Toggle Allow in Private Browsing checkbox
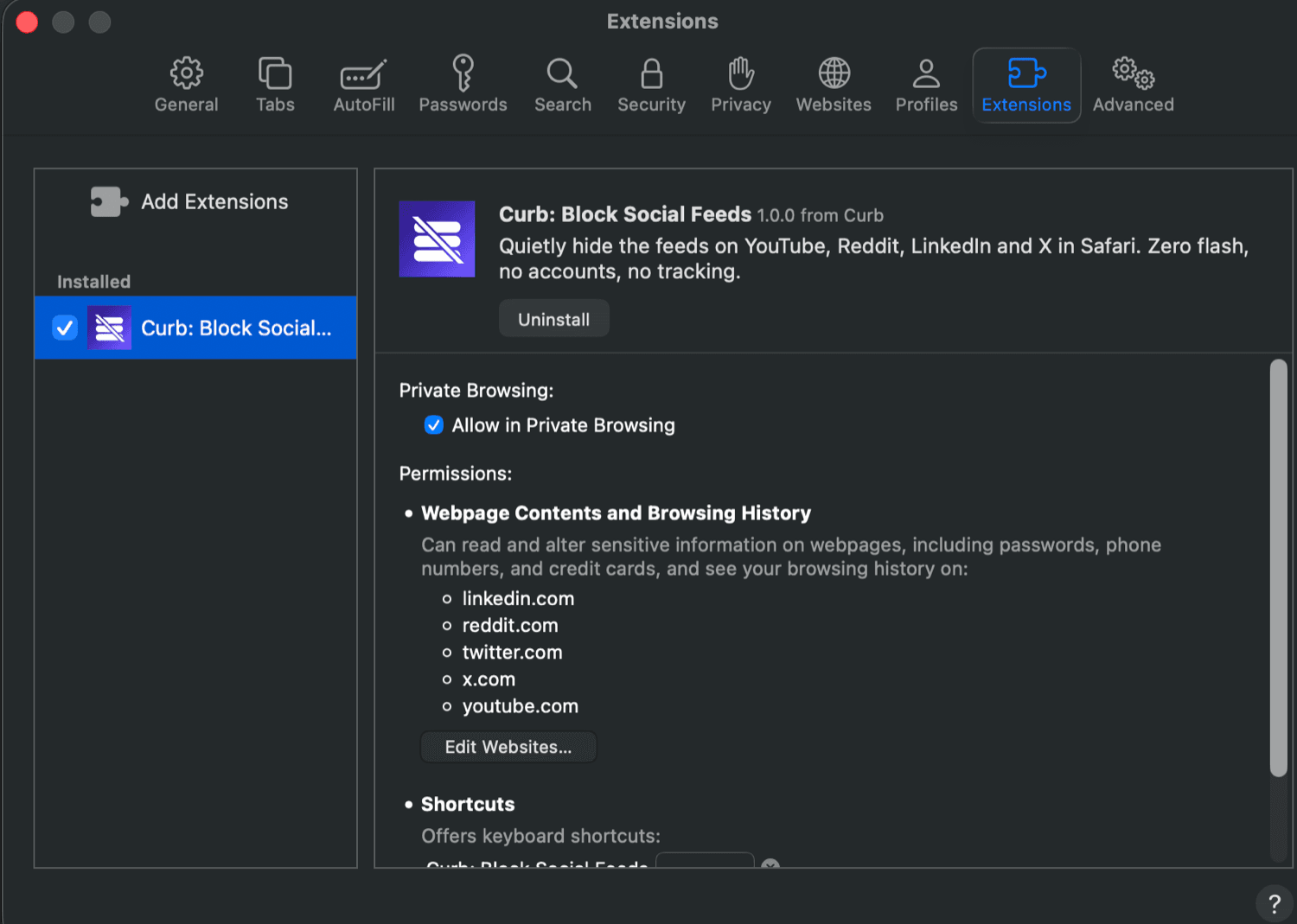 click(x=434, y=425)
